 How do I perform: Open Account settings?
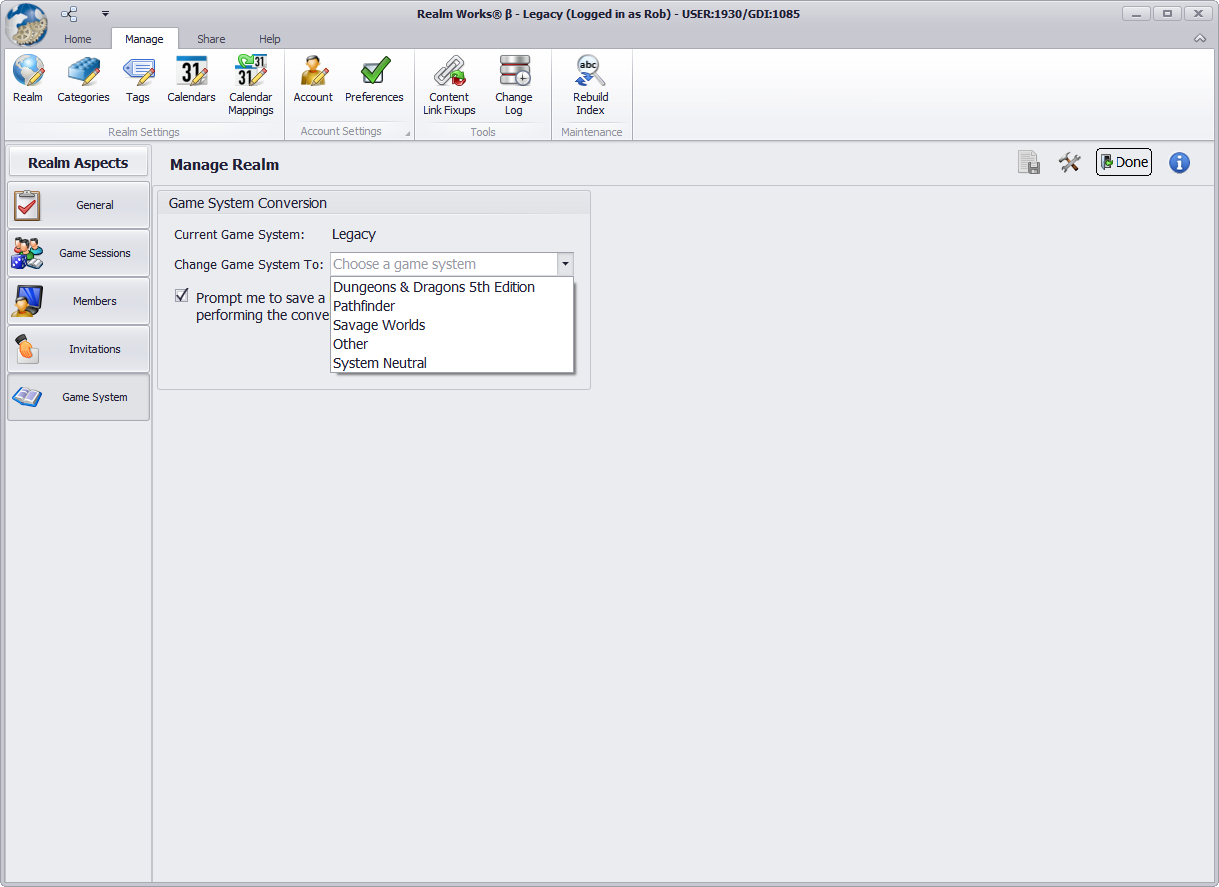point(313,80)
